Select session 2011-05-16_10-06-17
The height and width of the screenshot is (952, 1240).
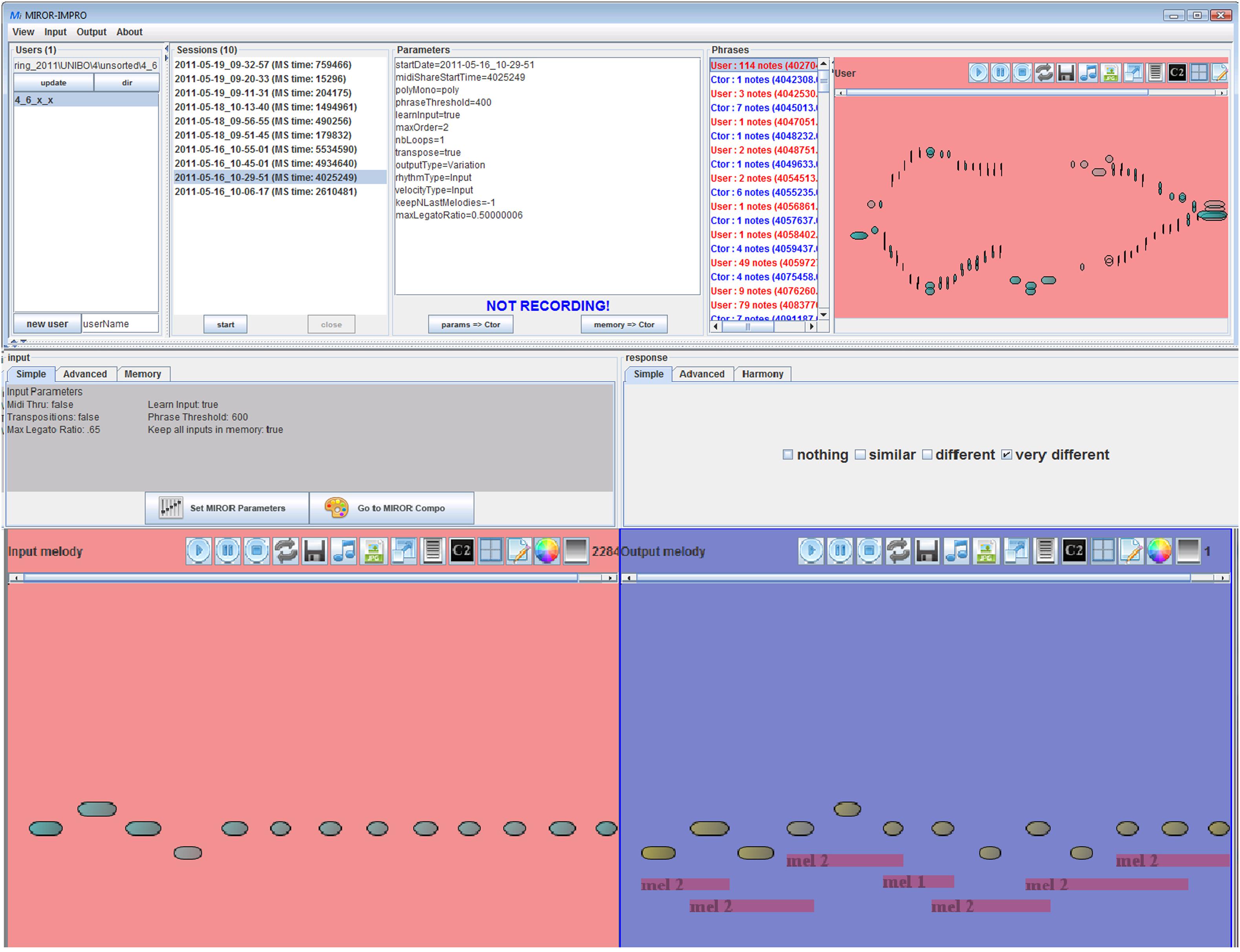(280, 192)
